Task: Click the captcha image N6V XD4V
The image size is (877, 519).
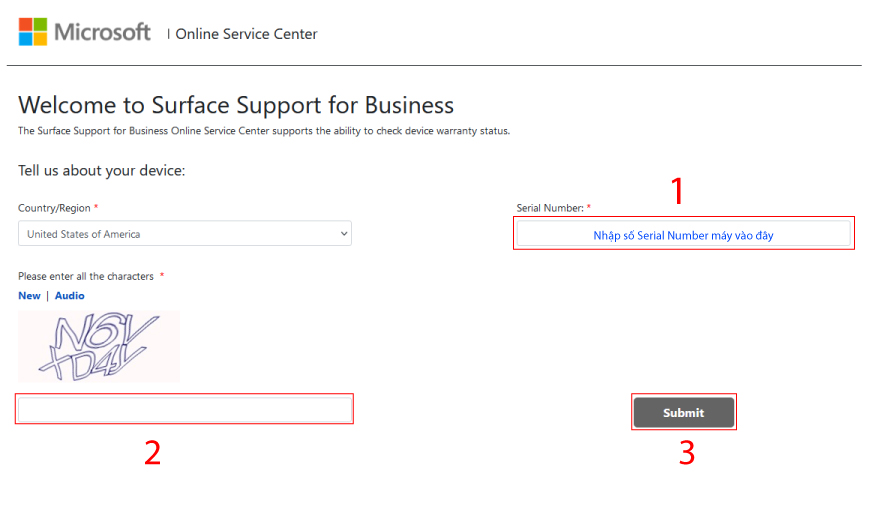Action: 99,346
